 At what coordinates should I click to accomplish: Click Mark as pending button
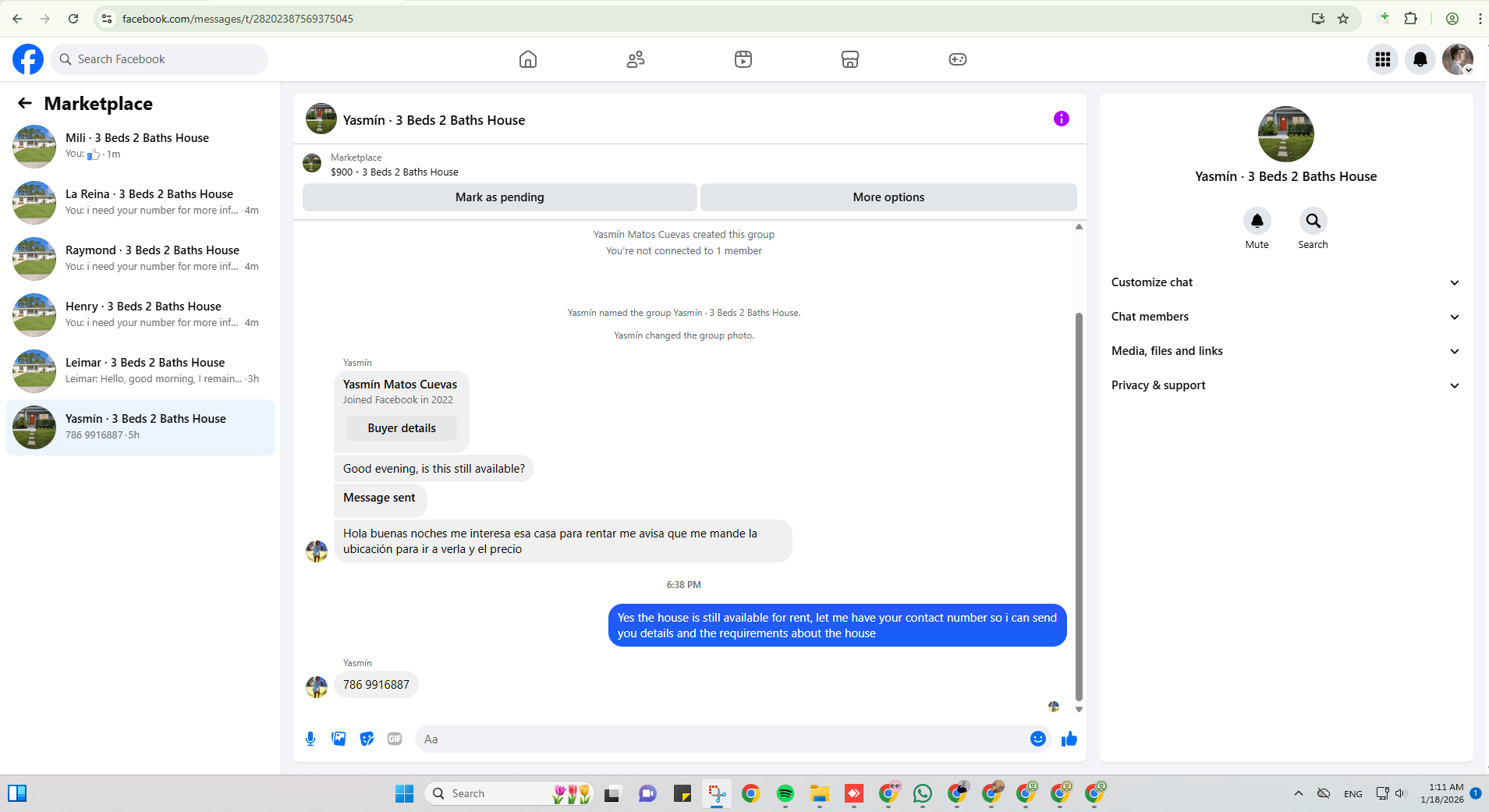click(499, 197)
